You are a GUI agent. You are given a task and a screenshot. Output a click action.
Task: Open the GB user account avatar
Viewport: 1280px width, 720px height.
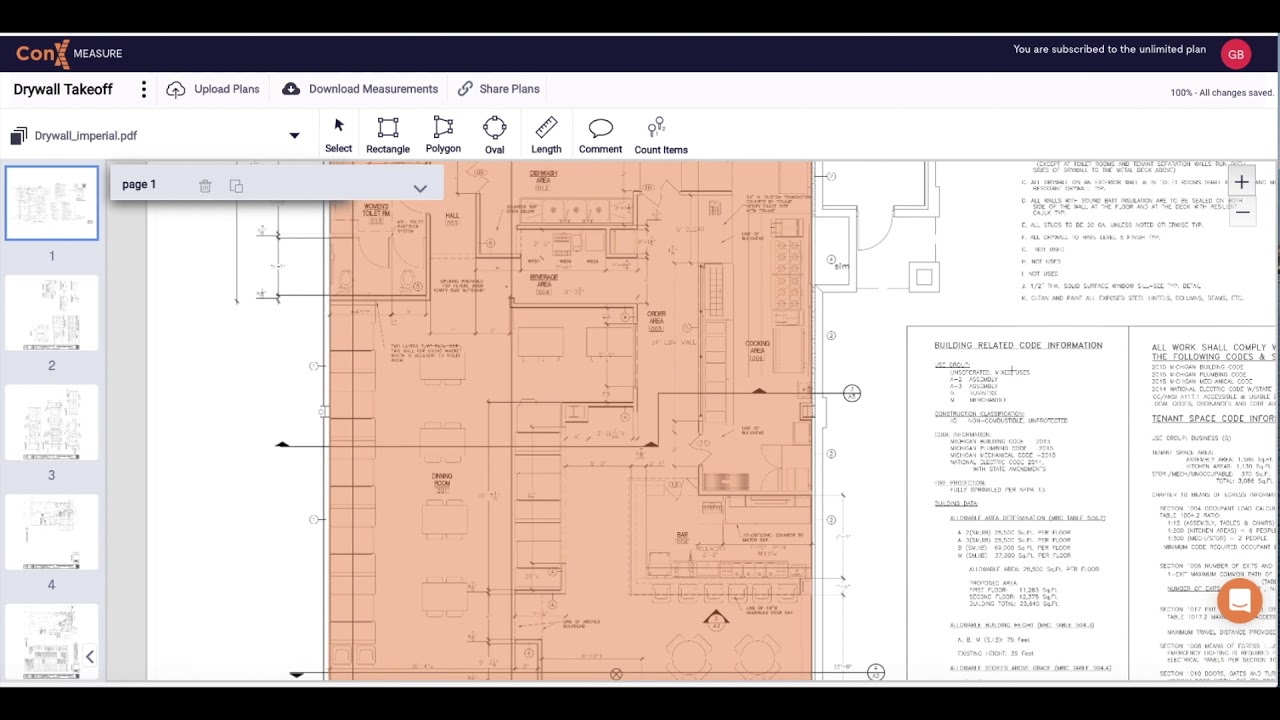1236,55
